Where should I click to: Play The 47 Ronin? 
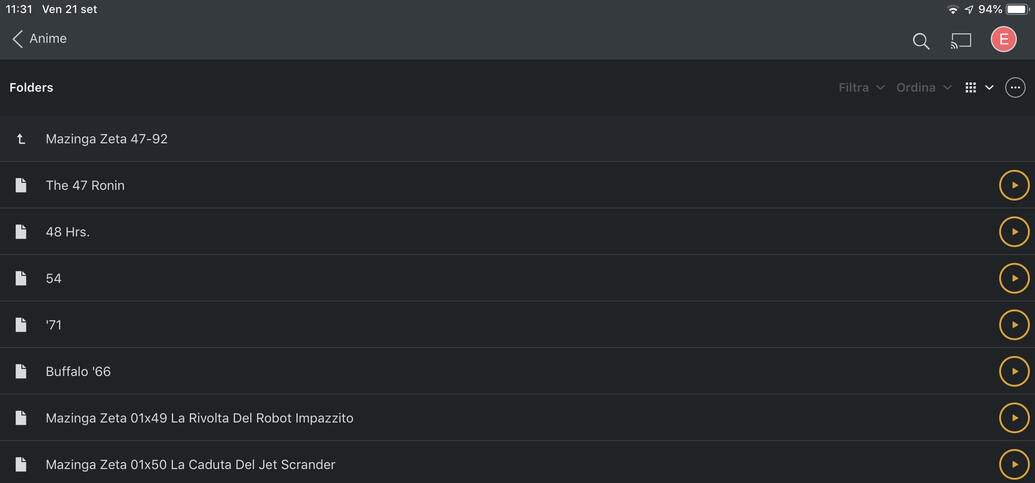pos(1014,185)
